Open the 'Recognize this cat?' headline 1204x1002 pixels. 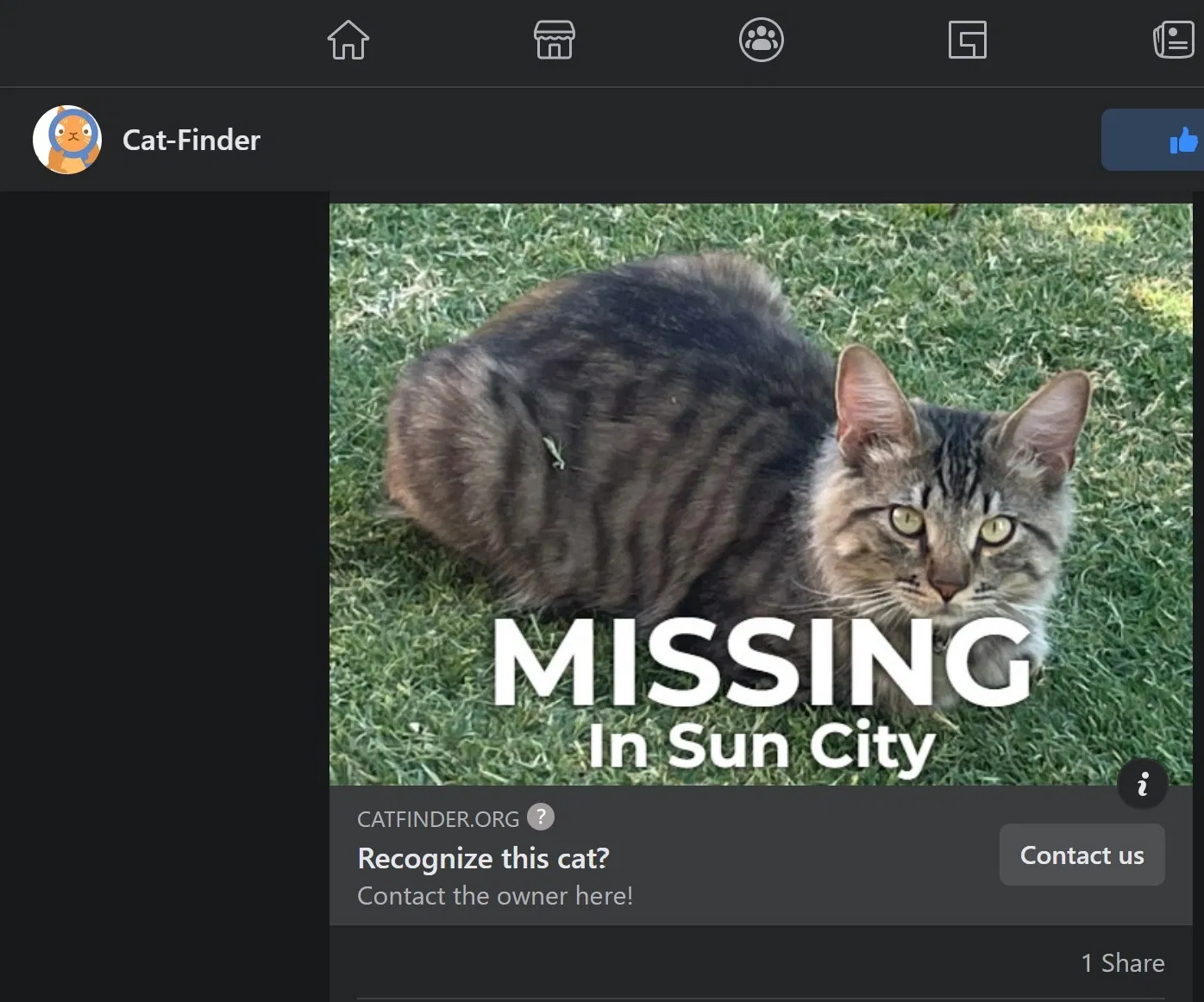(x=483, y=858)
